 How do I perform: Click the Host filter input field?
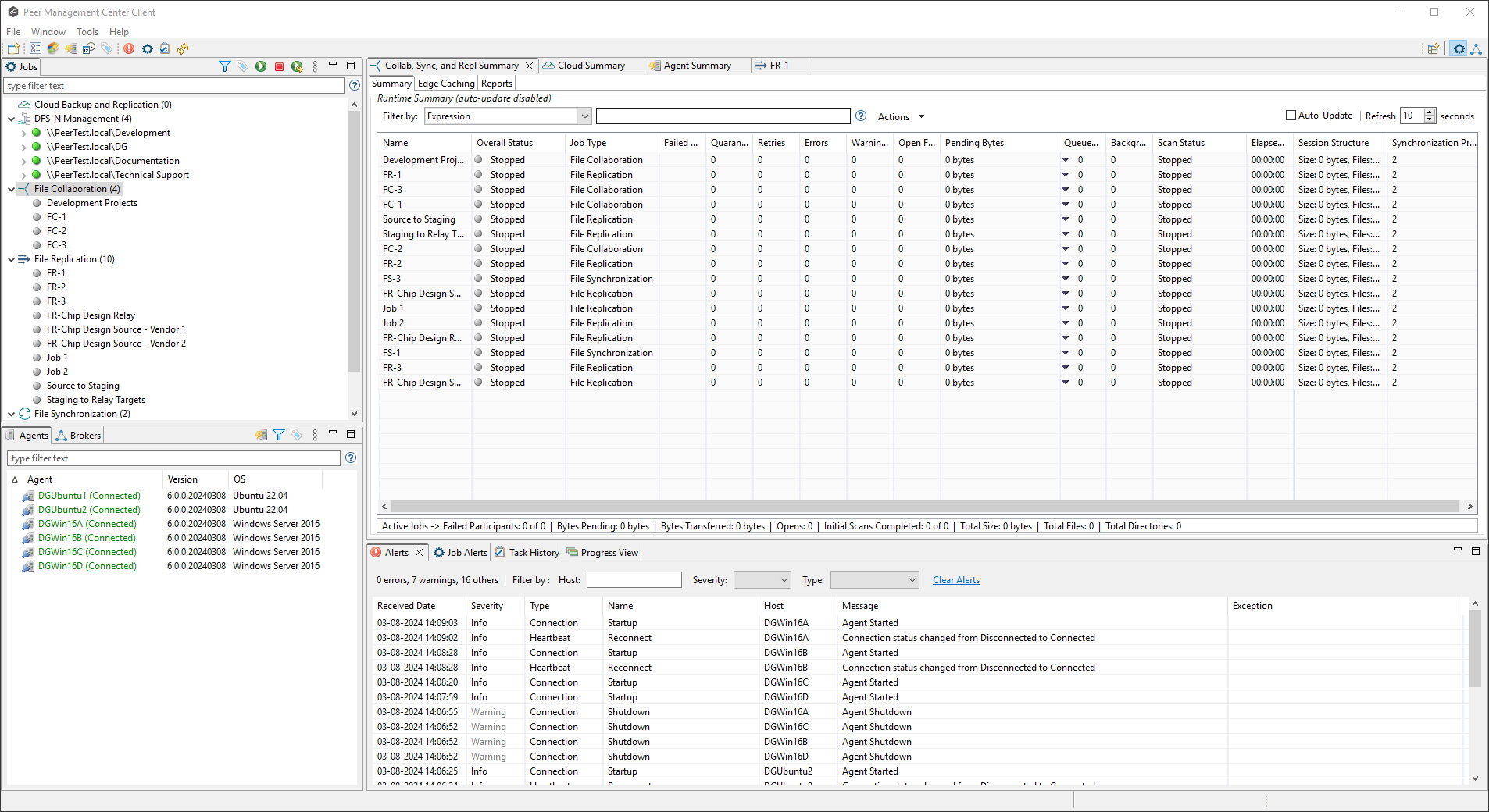[634, 580]
